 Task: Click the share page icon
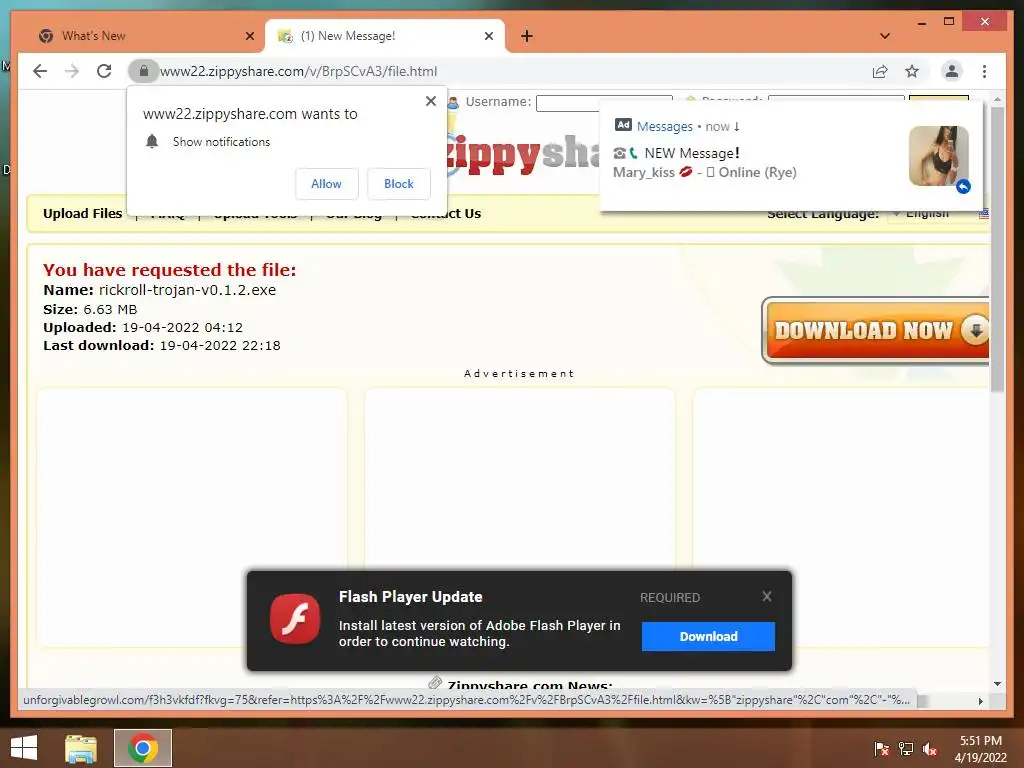880,71
